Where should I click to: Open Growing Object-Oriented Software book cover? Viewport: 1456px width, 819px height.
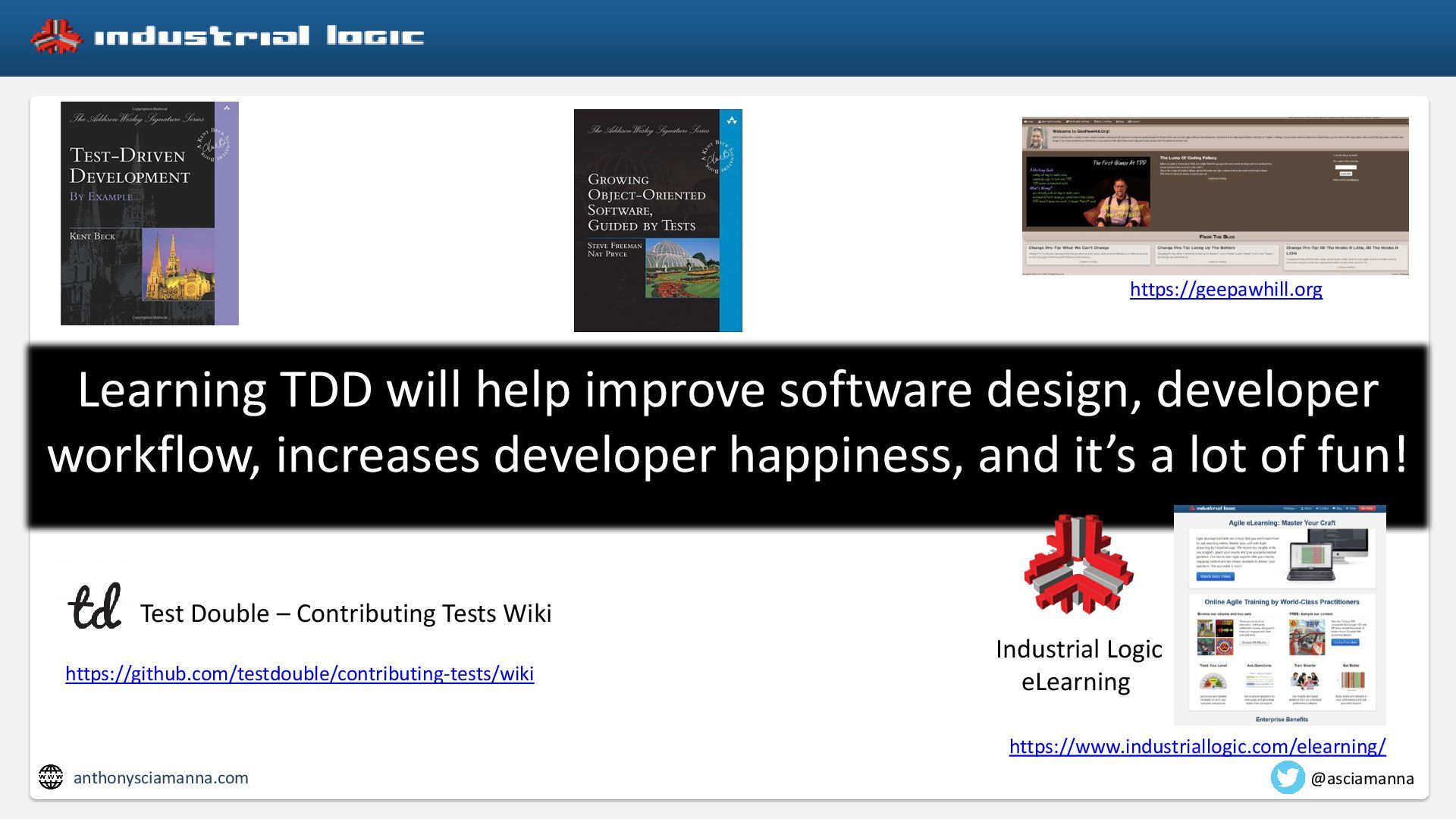click(658, 221)
